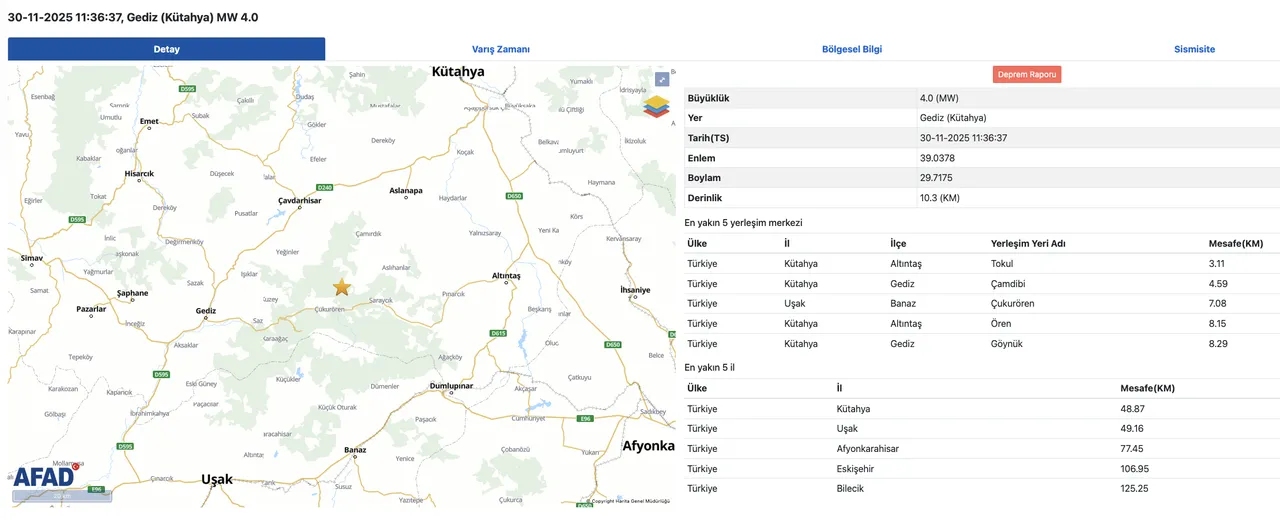Click the Çavdarhisar town marker on map

tap(300, 208)
